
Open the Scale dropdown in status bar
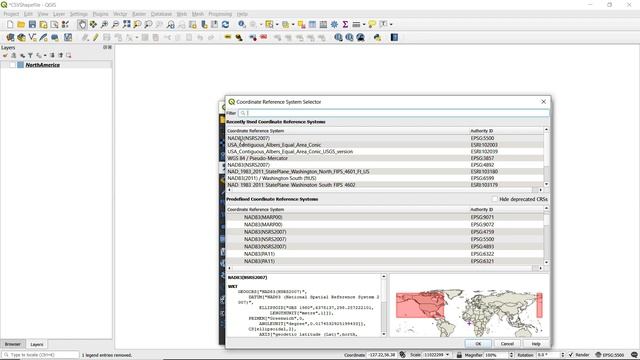click(447, 355)
